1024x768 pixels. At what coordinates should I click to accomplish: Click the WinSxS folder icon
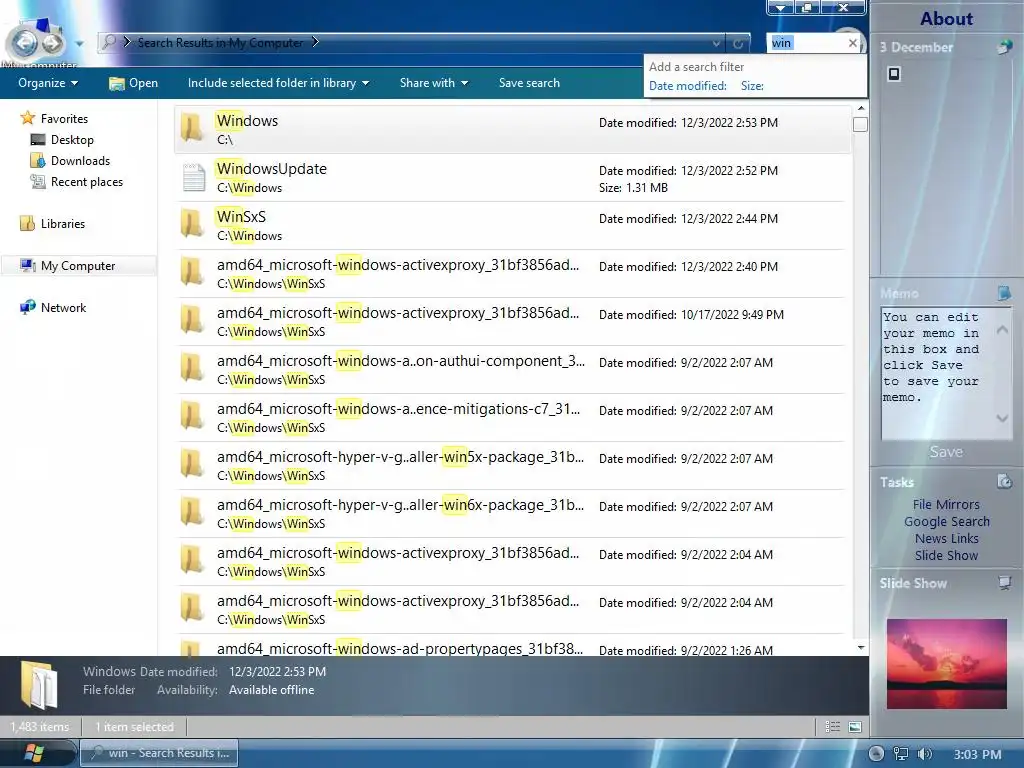pyautogui.click(x=193, y=225)
